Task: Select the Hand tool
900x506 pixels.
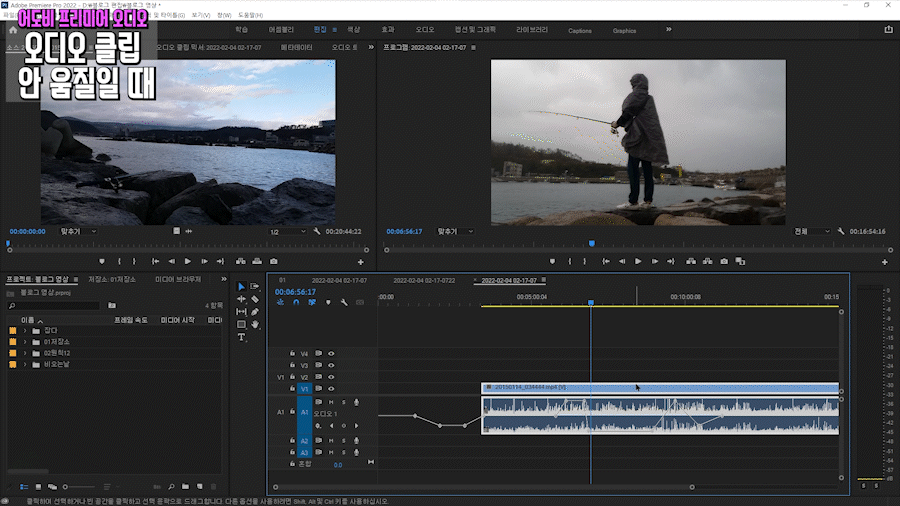Action: (255, 324)
